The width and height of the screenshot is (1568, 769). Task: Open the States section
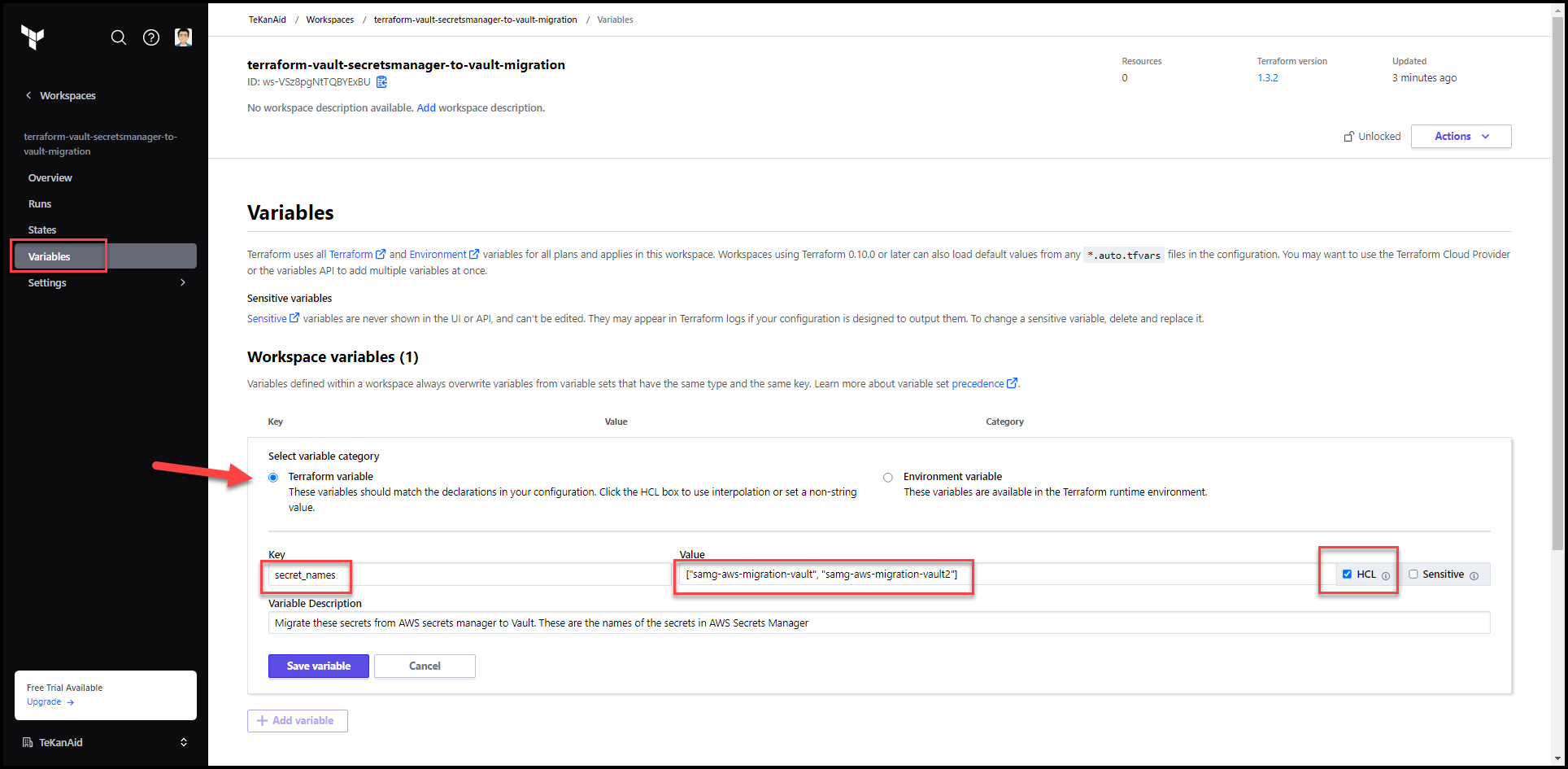[41, 229]
